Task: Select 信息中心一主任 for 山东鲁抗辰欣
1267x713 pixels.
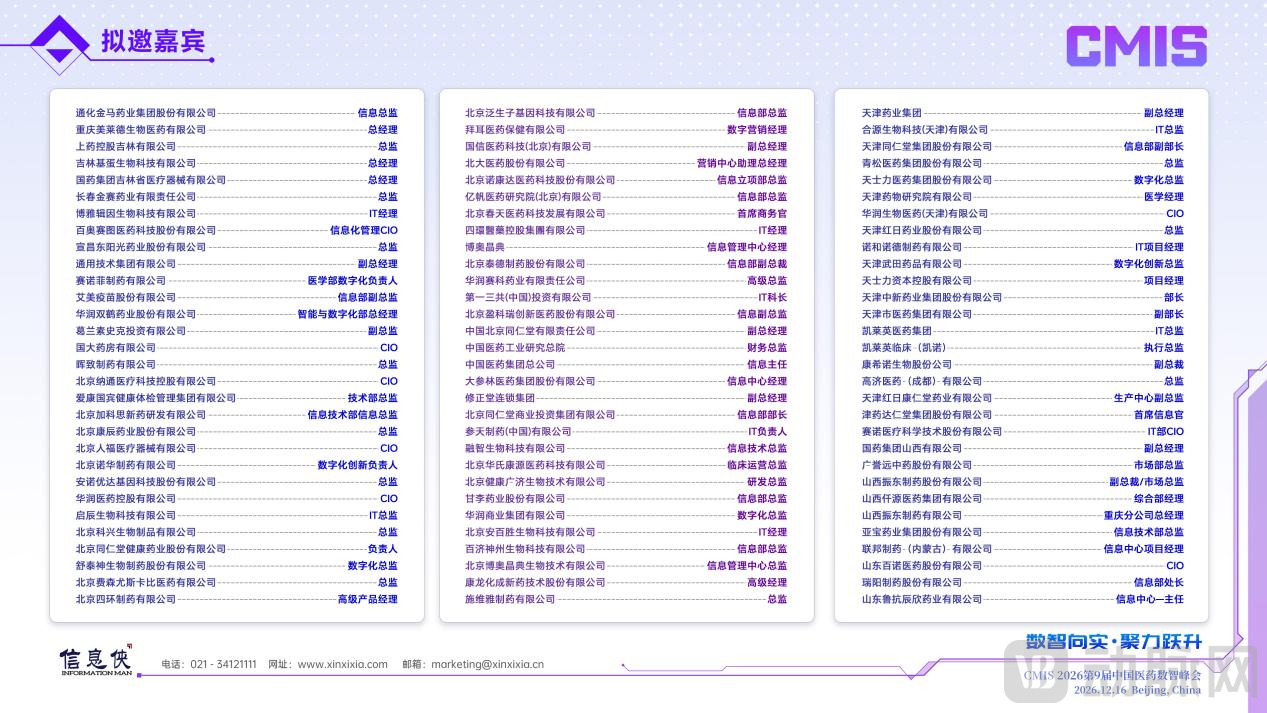Action: coord(1150,599)
